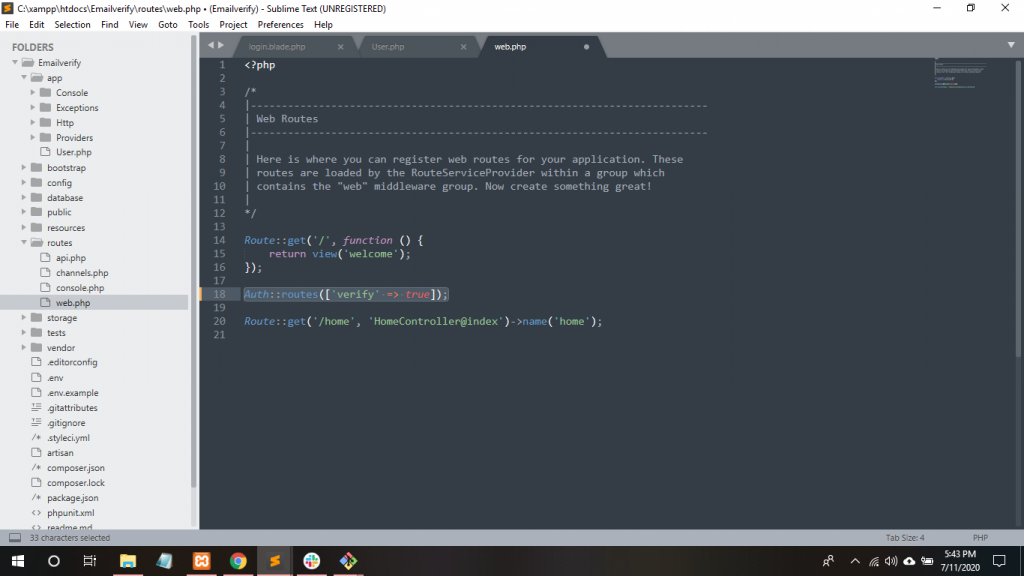1024x576 pixels.
Task: Open api.php in the sidebar
Action: coord(70,258)
